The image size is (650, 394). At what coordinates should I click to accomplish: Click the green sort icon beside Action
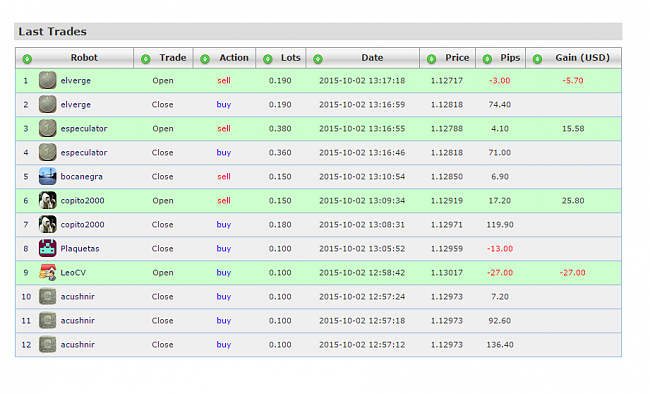(205, 59)
